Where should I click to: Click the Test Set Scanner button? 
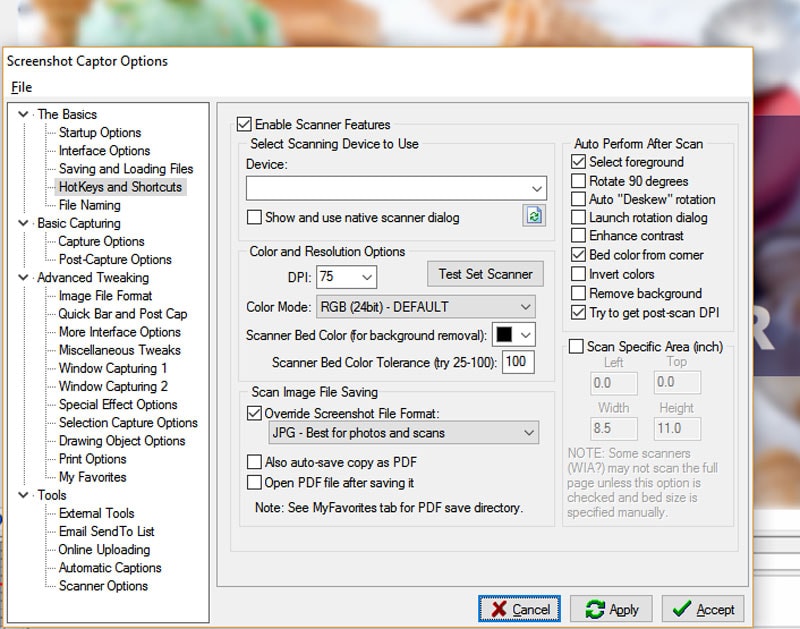(485, 274)
